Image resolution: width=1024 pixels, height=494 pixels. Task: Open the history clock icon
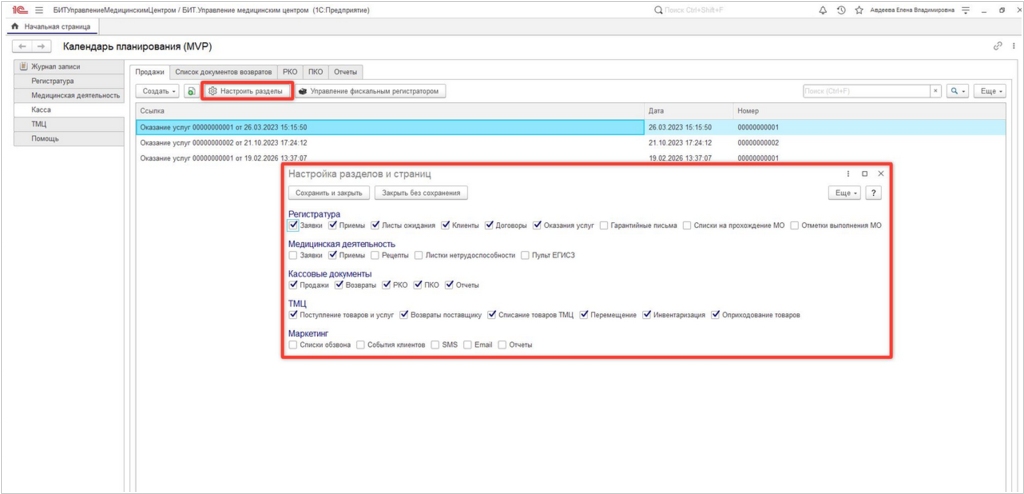coord(842,10)
